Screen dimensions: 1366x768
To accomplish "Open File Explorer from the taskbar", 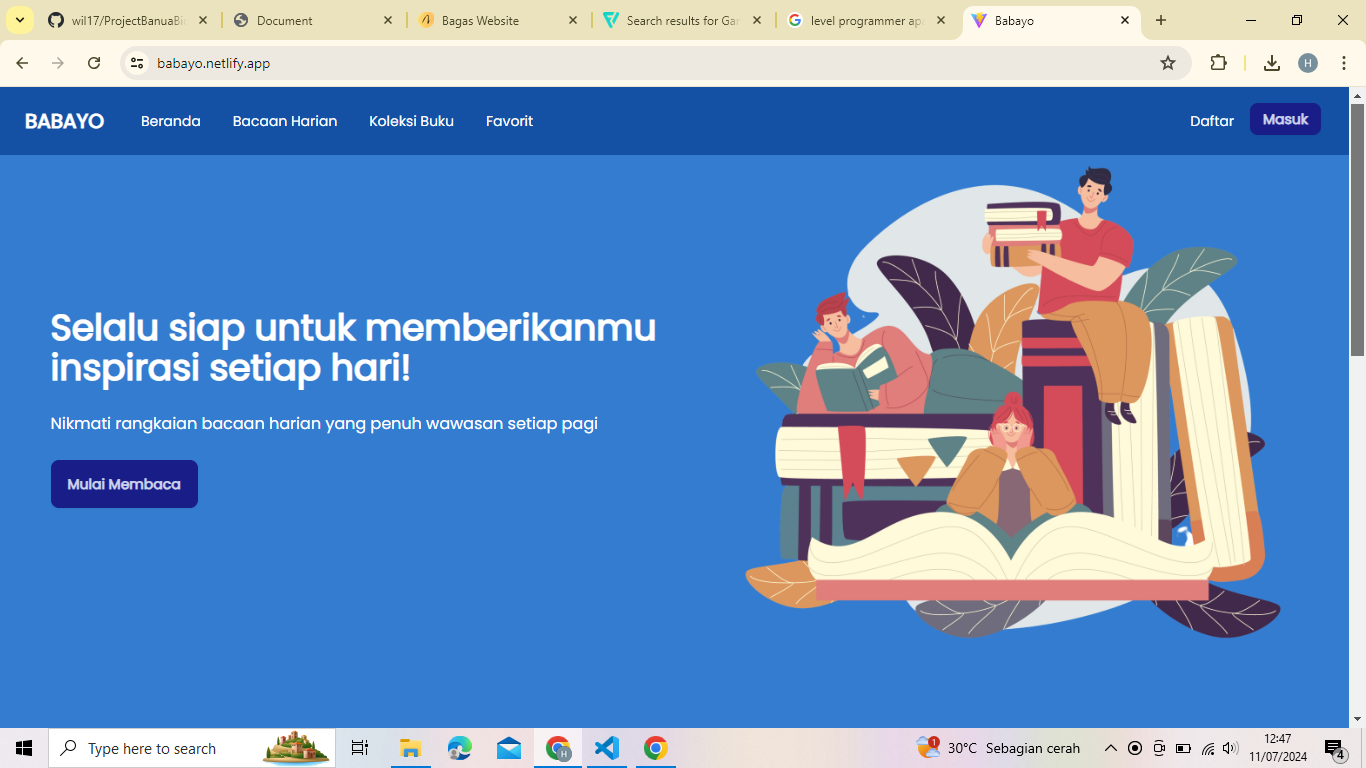I will pos(410,748).
